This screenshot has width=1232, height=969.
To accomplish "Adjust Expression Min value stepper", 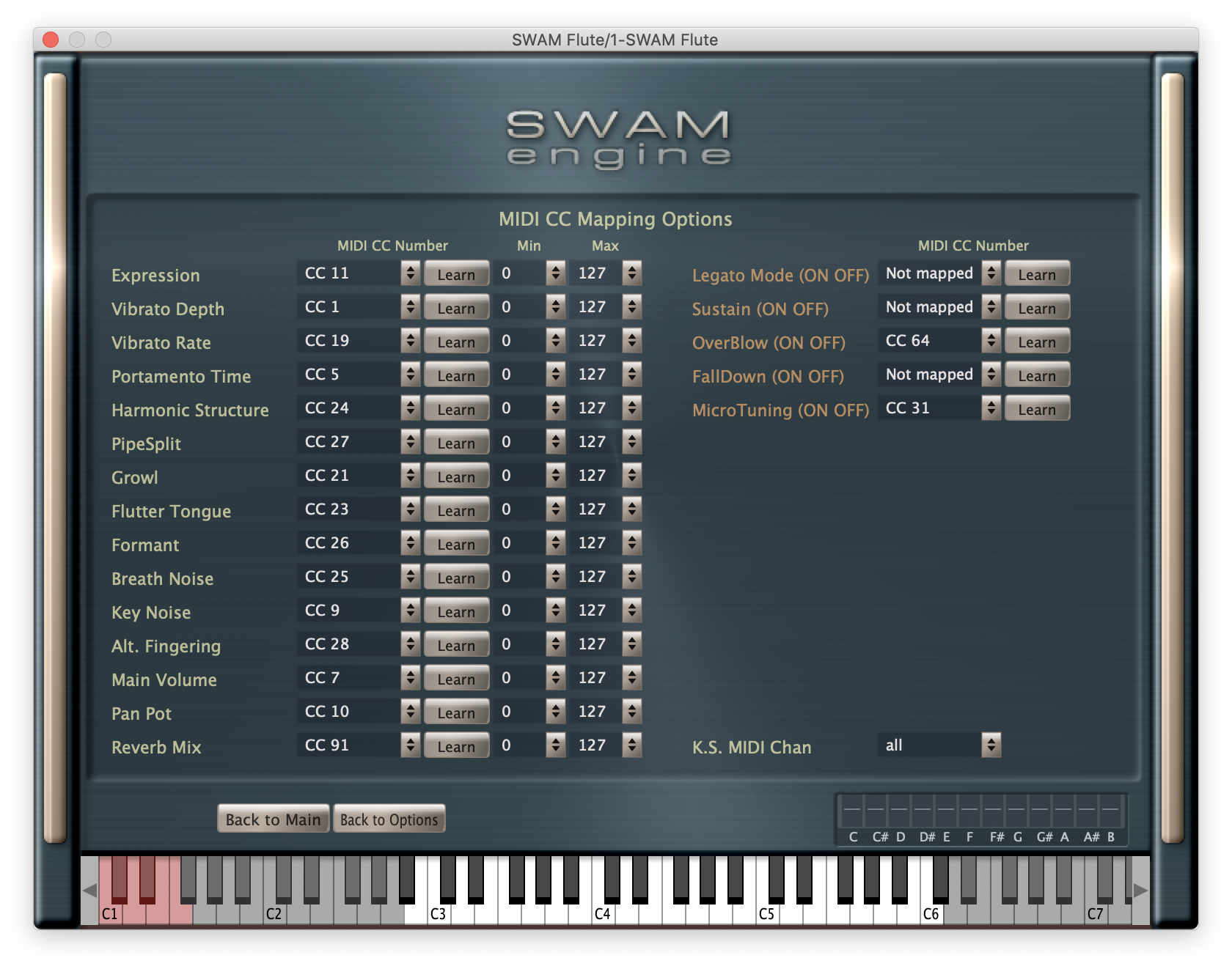I will pyautogui.click(x=556, y=273).
